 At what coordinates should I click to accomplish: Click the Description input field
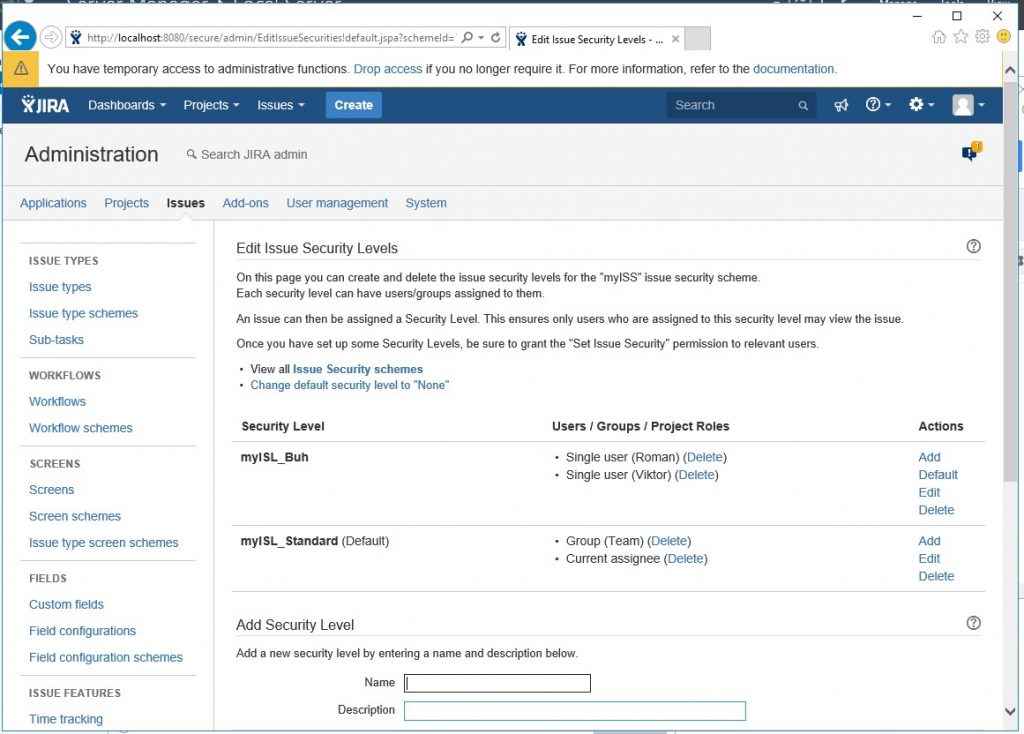pos(575,710)
